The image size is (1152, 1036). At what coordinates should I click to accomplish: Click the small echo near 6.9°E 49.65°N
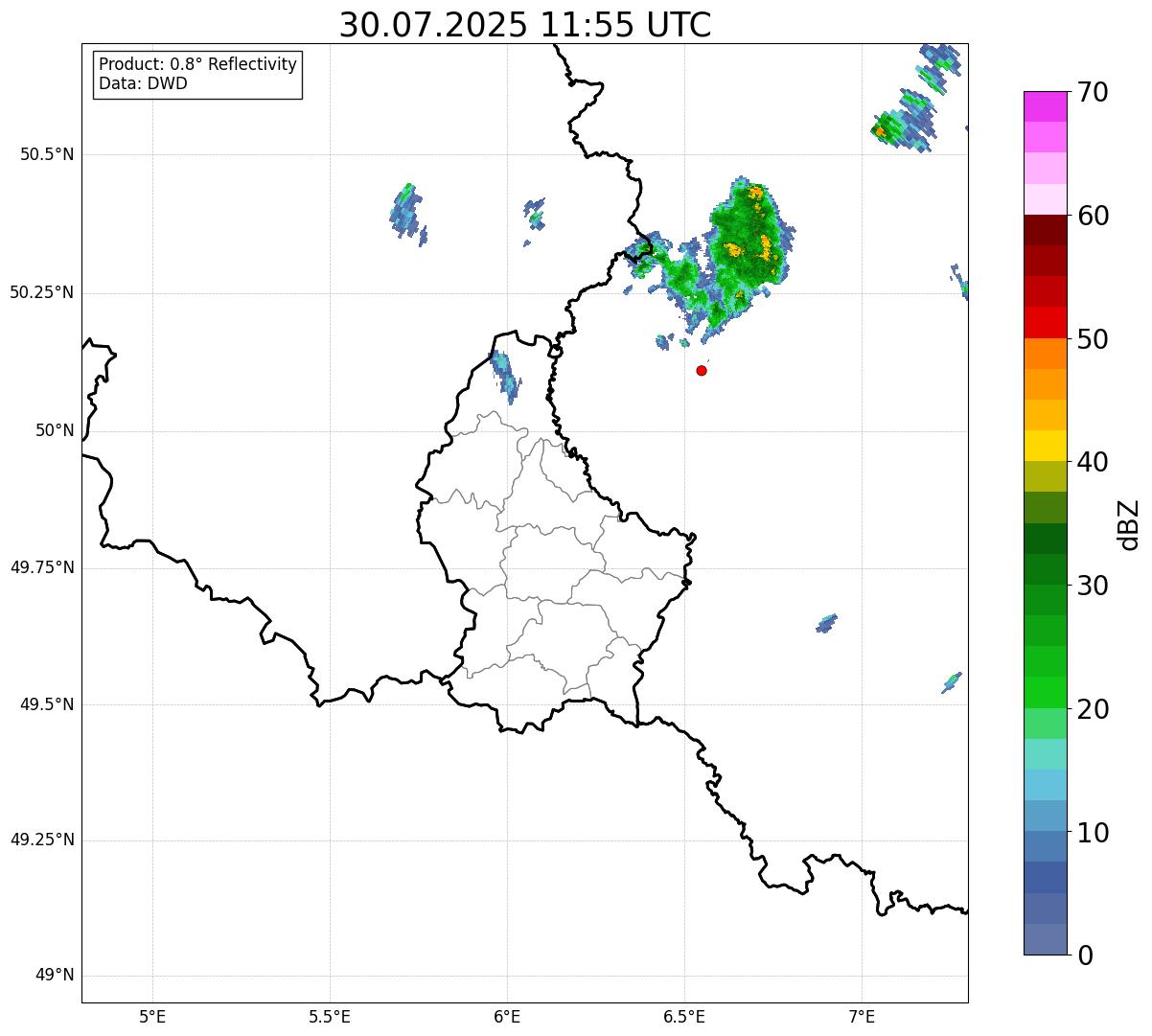826,624
